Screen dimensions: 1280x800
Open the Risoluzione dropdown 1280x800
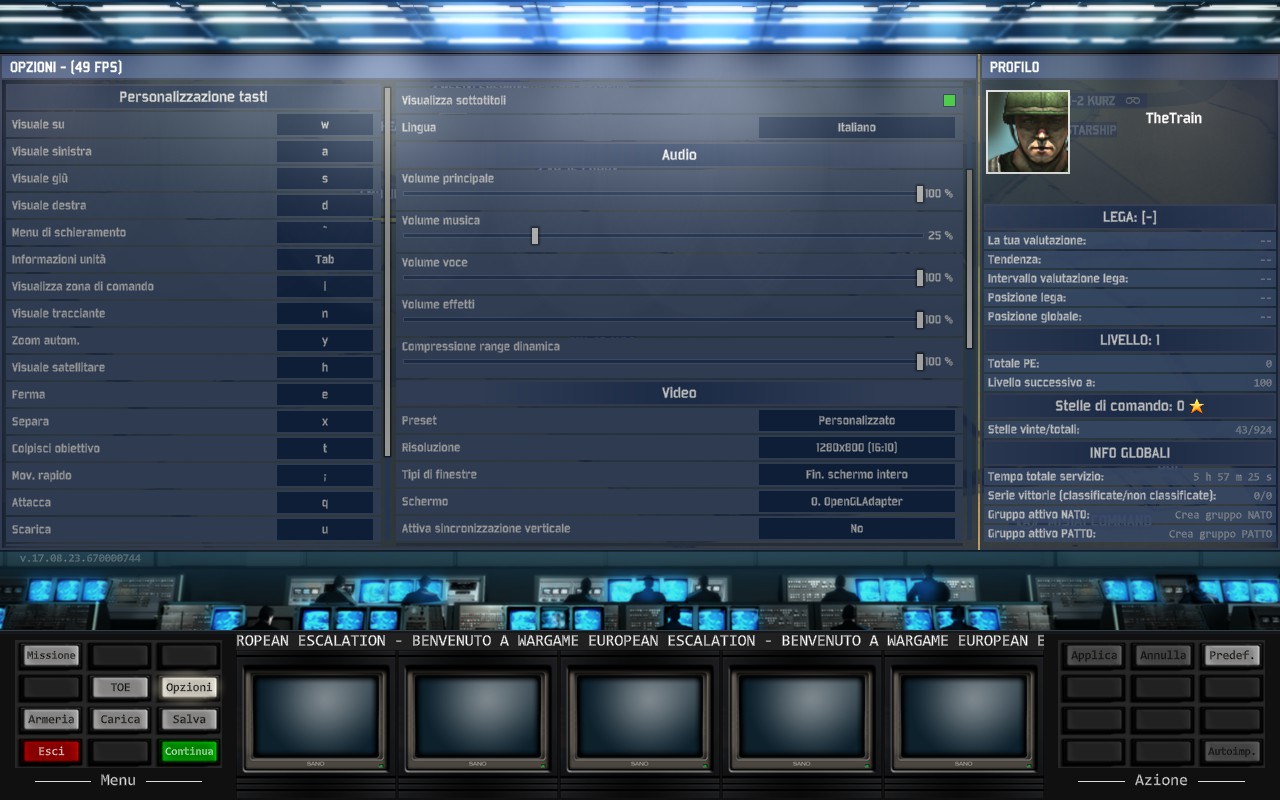[x=856, y=448]
